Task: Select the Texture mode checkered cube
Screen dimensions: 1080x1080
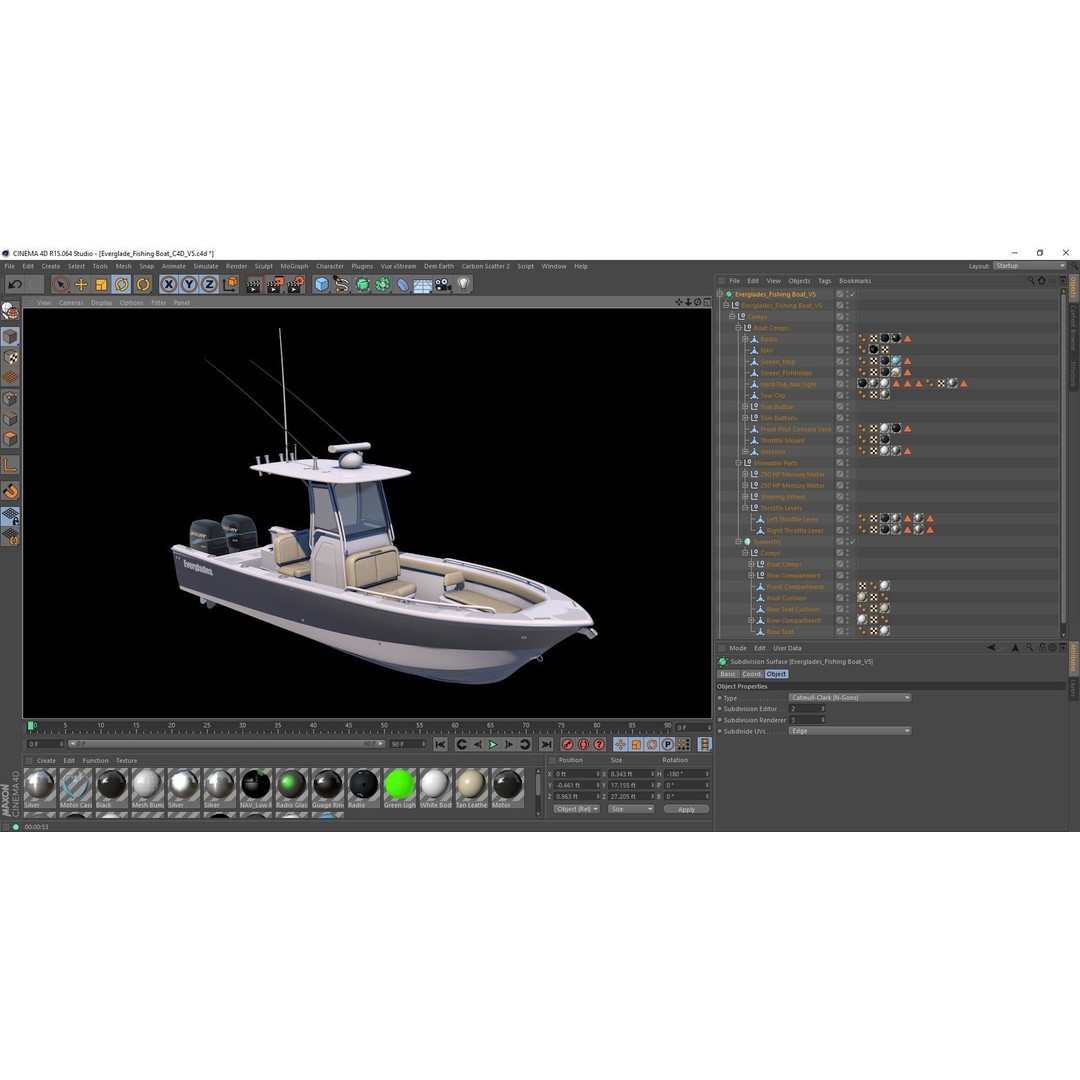Action: (x=10, y=357)
